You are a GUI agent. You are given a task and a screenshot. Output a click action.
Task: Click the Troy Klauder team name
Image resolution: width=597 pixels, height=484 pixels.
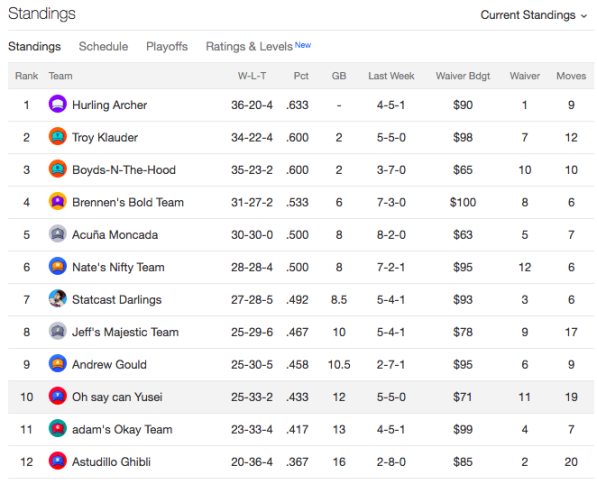click(x=105, y=137)
